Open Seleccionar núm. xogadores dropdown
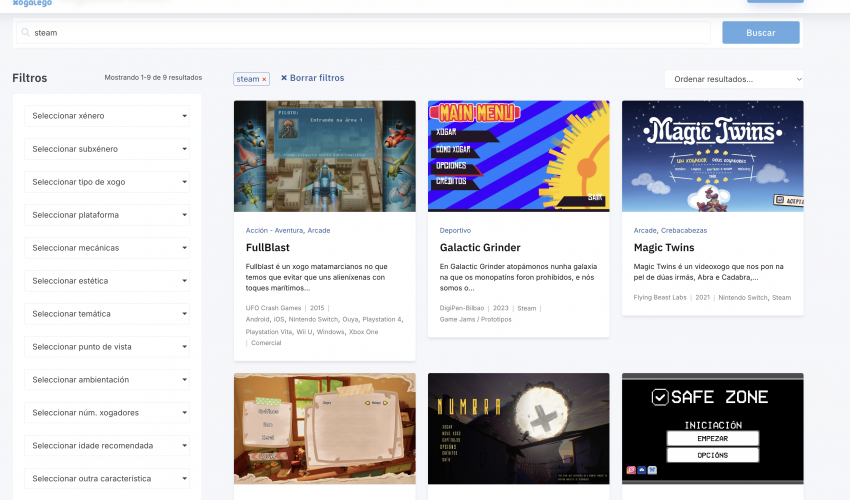The image size is (850, 500). click(107, 412)
